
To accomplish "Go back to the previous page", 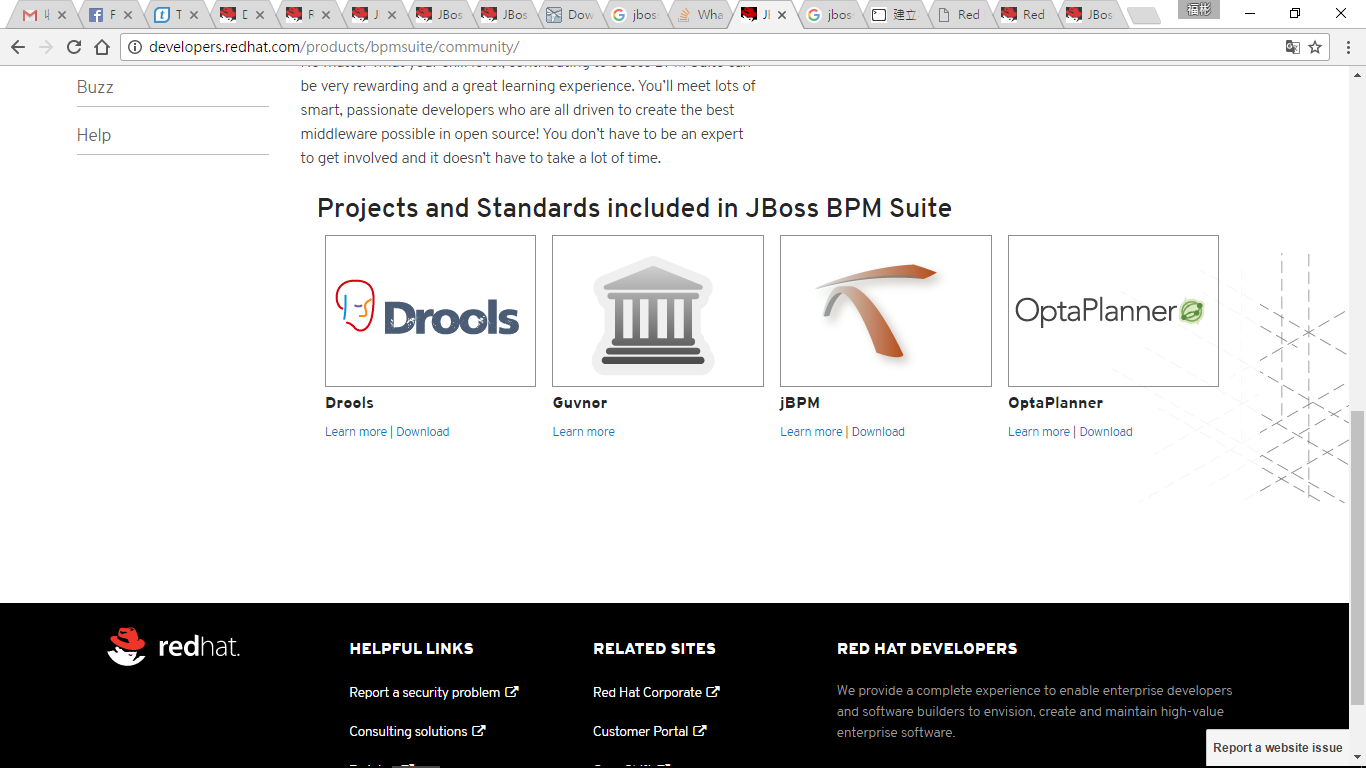I will 18,47.
